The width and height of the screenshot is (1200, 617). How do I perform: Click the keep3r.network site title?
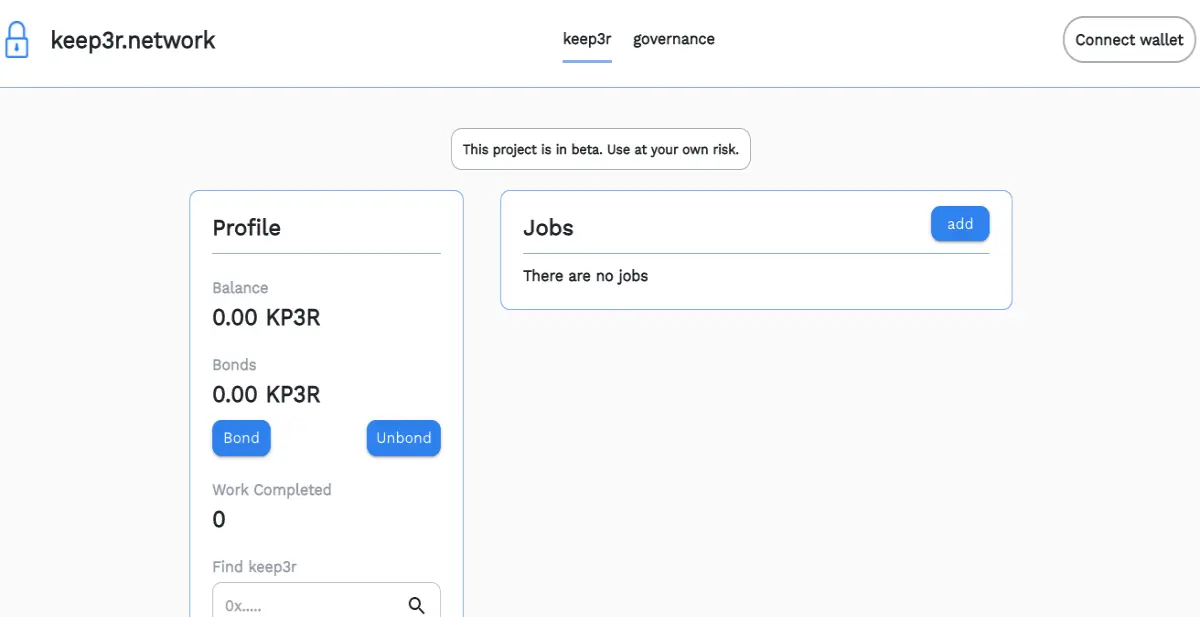(133, 40)
